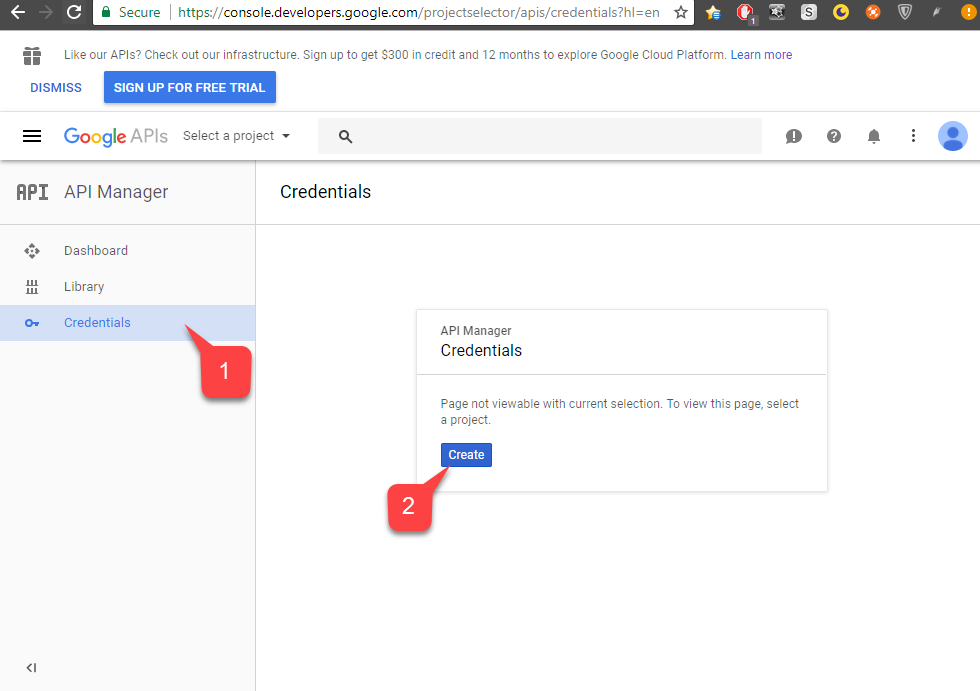This screenshot has height=691, width=980.
Task: Reload the page with the refresh icon
Action: [x=74, y=12]
